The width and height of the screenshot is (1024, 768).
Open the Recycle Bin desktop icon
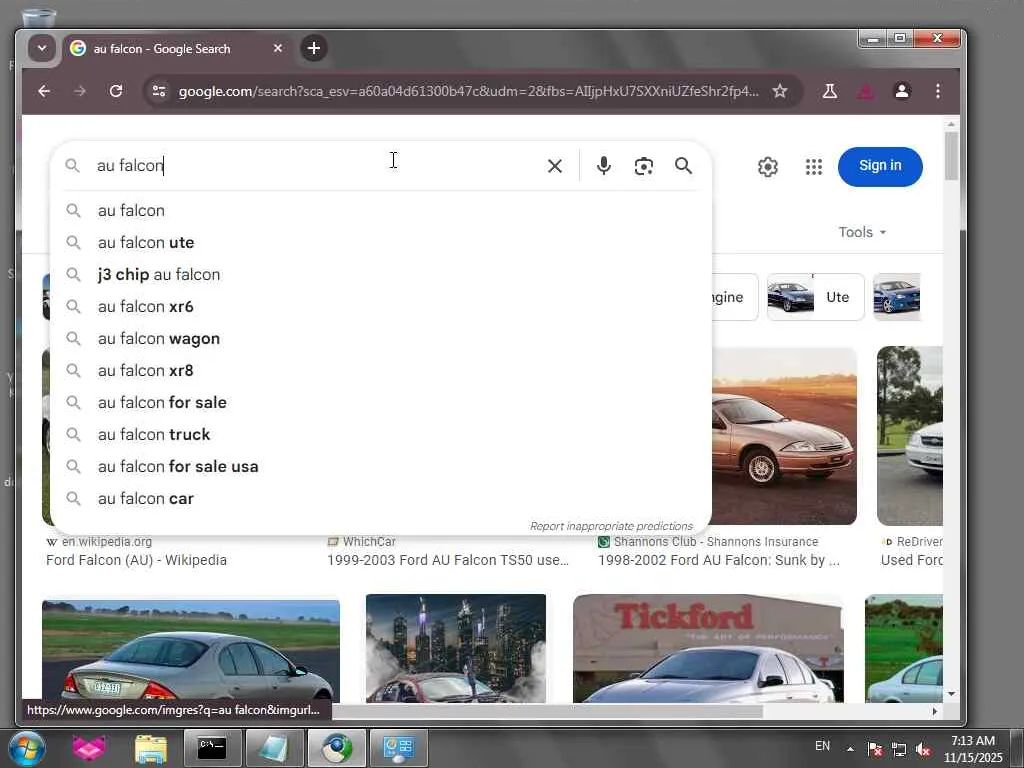(38, 16)
